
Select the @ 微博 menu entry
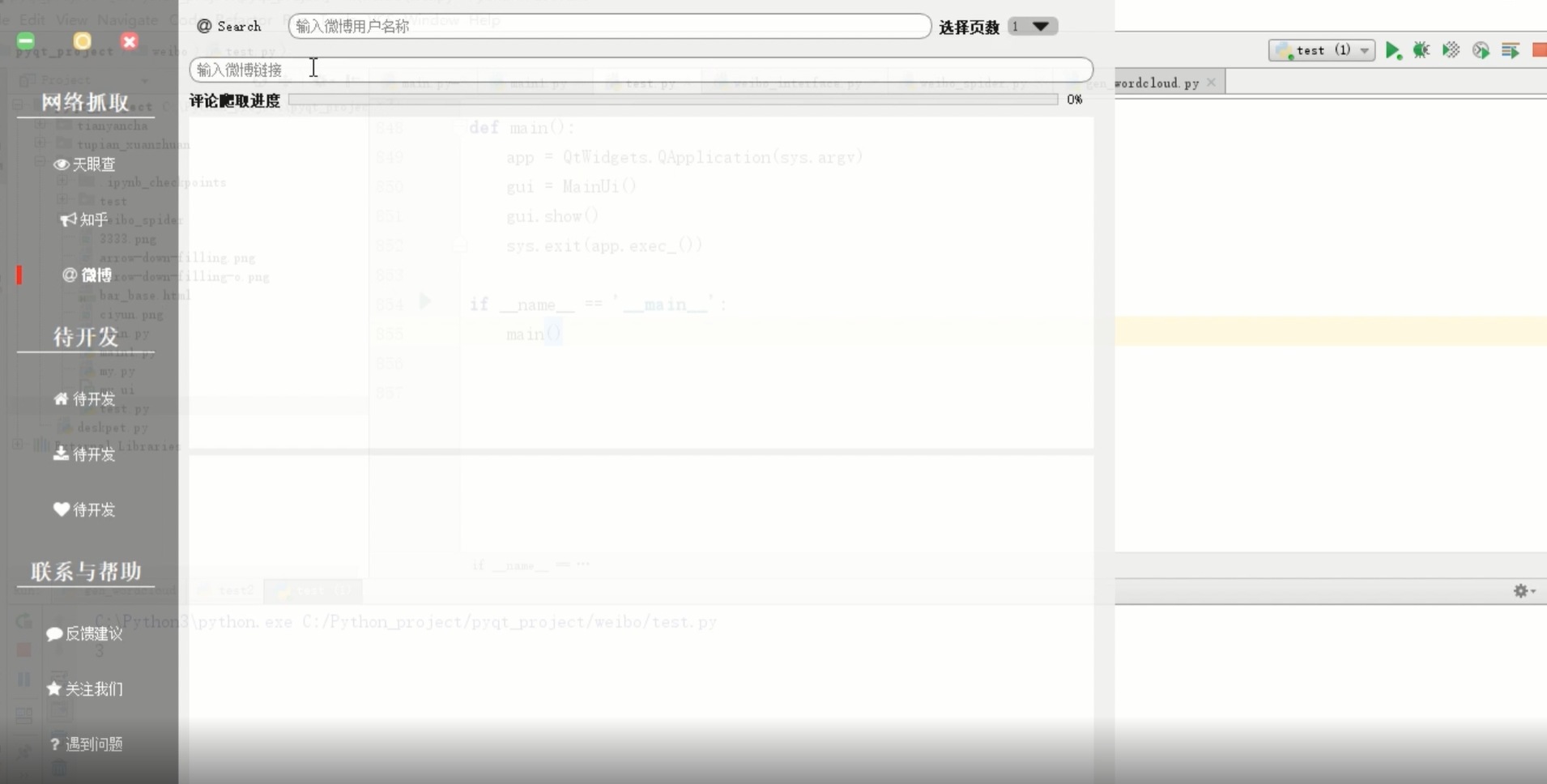pos(87,275)
